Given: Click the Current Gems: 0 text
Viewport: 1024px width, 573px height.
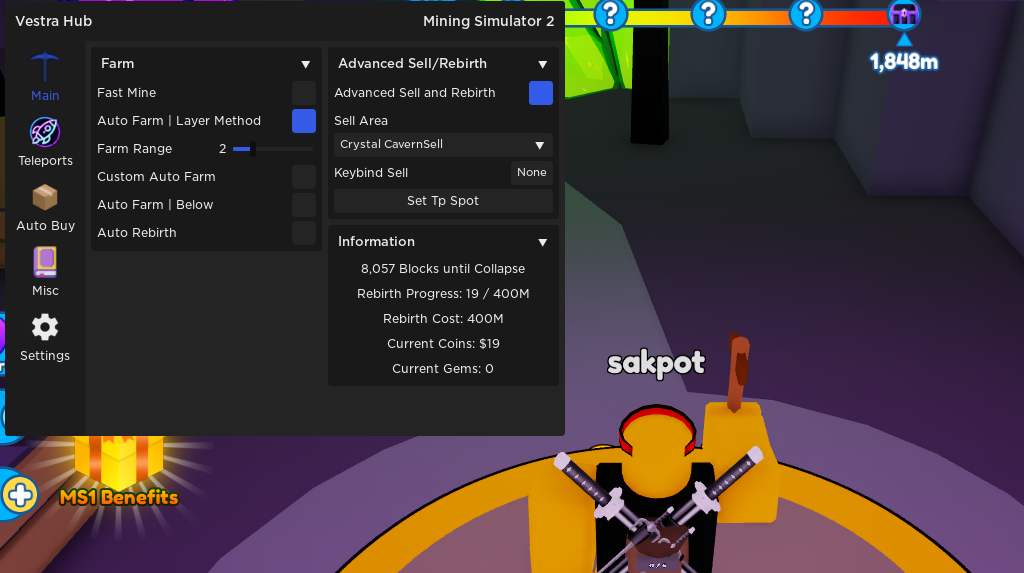Looking at the screenshot, I should tap(443, 369).
